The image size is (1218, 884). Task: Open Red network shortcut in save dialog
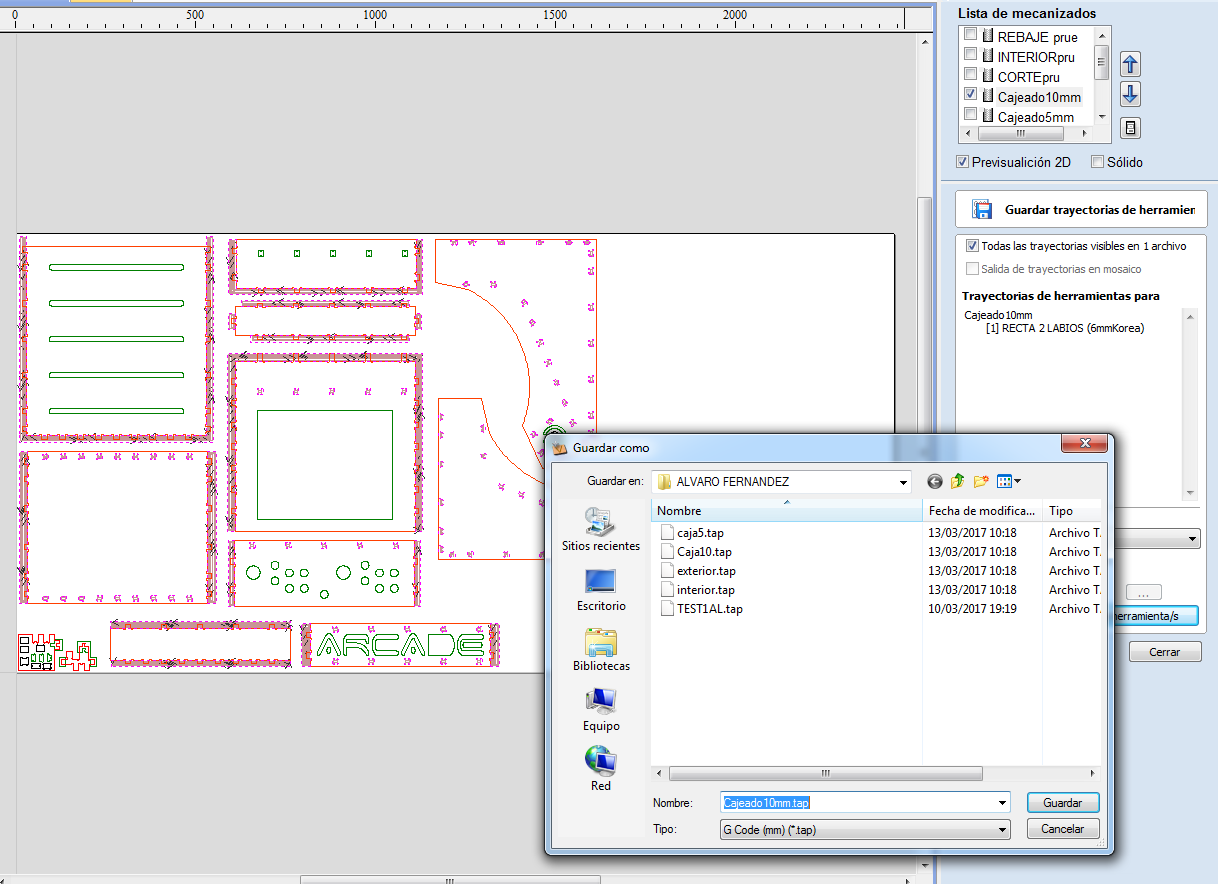(x=600, y=768)
